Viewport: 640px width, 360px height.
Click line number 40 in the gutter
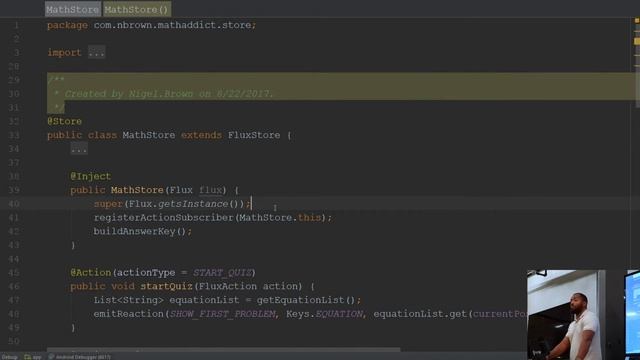(x=14, y=204)
